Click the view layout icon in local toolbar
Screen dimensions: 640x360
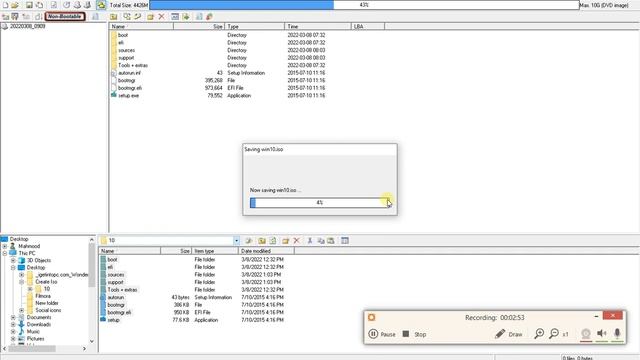(x=345, y=240)
